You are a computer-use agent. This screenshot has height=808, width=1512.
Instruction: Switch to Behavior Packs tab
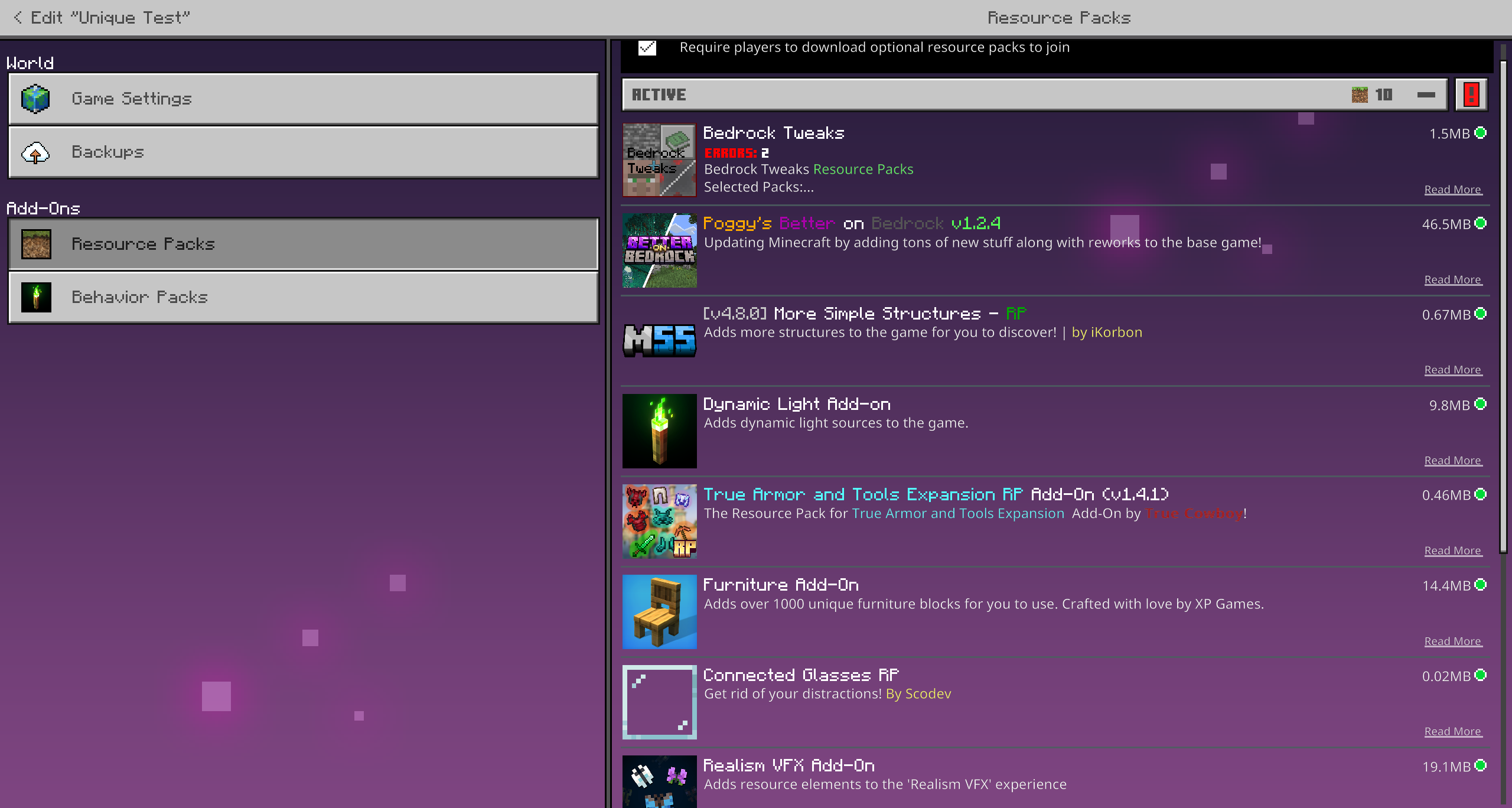tap(304, 297)
